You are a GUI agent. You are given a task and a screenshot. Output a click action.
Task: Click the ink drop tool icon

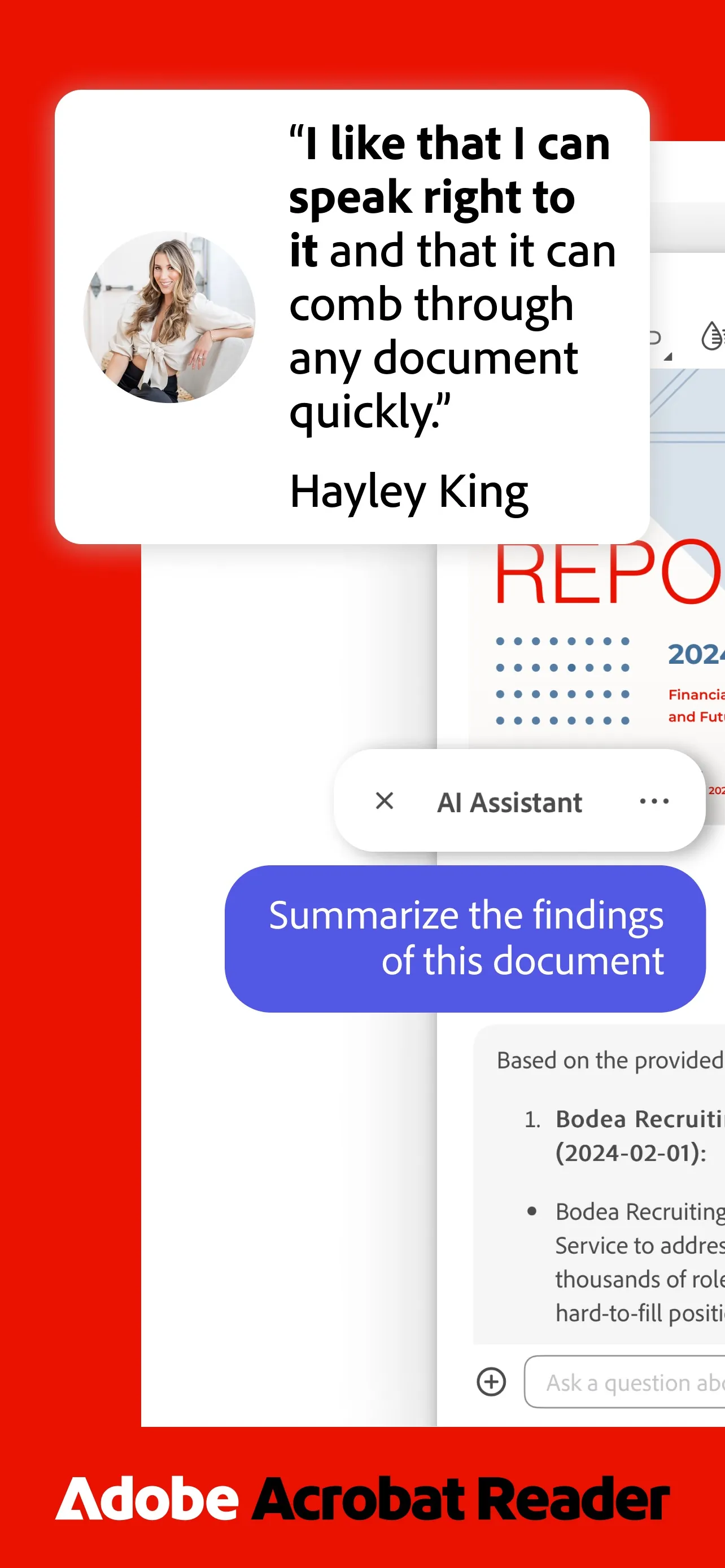click(x=711, y=336)
